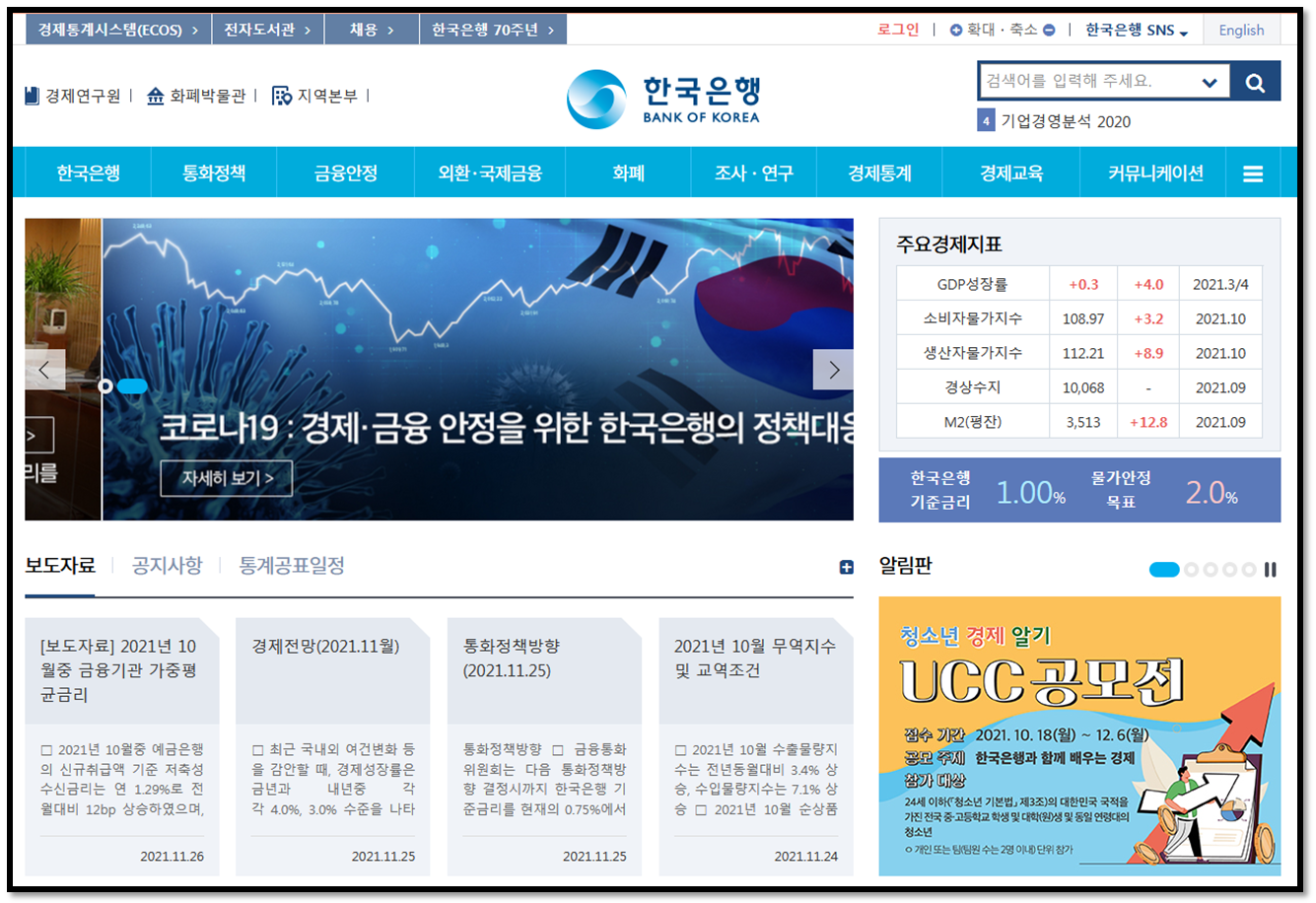Open the 커뮤니케이션 main menu
Screen dimensions: 1316x903
[1155, 174]
